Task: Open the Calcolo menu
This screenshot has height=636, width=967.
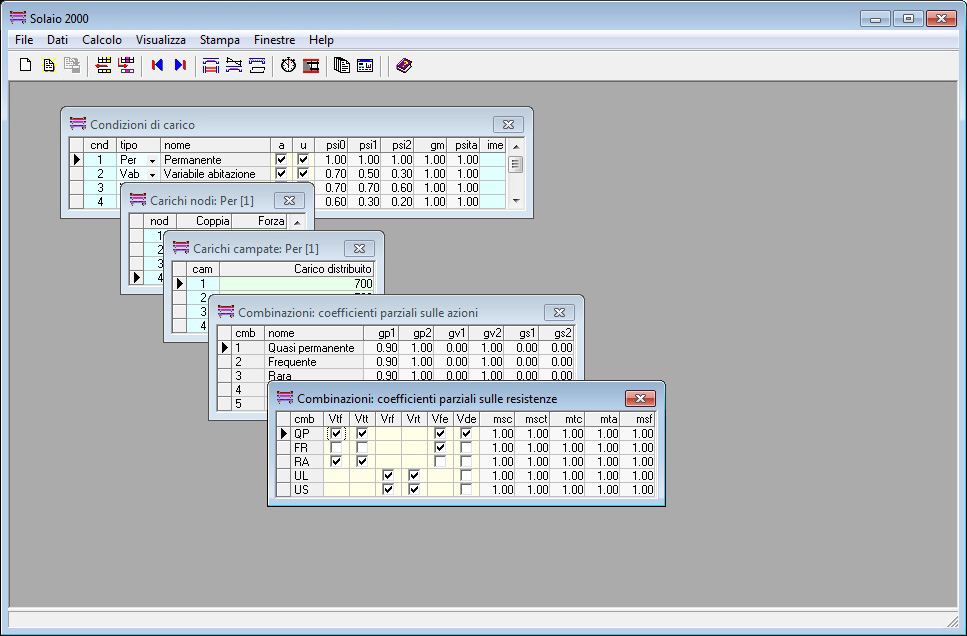Action: point(102,40)
